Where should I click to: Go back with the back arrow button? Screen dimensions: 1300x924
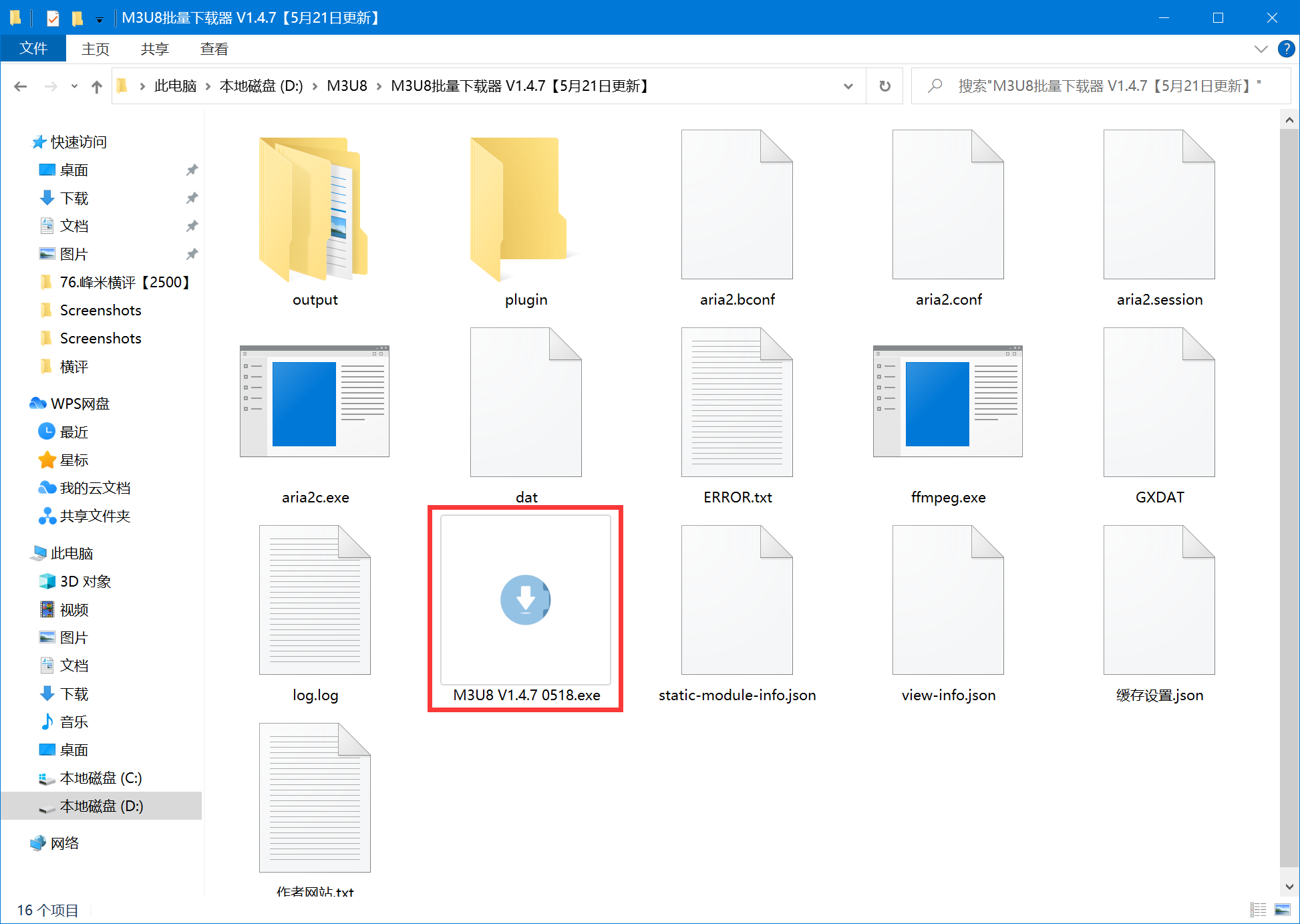click(x=21, y=86)
